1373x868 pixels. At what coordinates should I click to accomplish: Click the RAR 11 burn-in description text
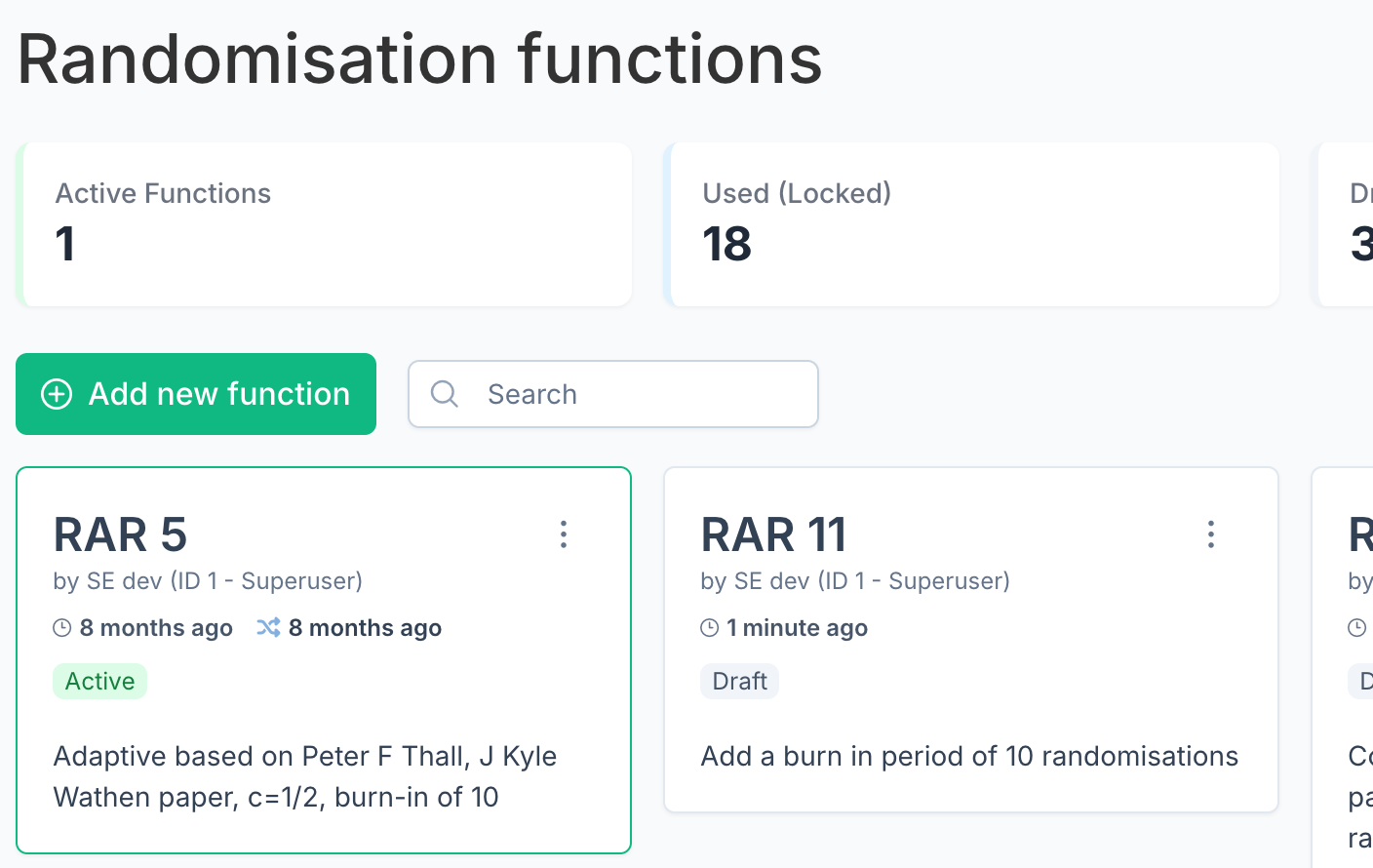(x=969, y=756)
